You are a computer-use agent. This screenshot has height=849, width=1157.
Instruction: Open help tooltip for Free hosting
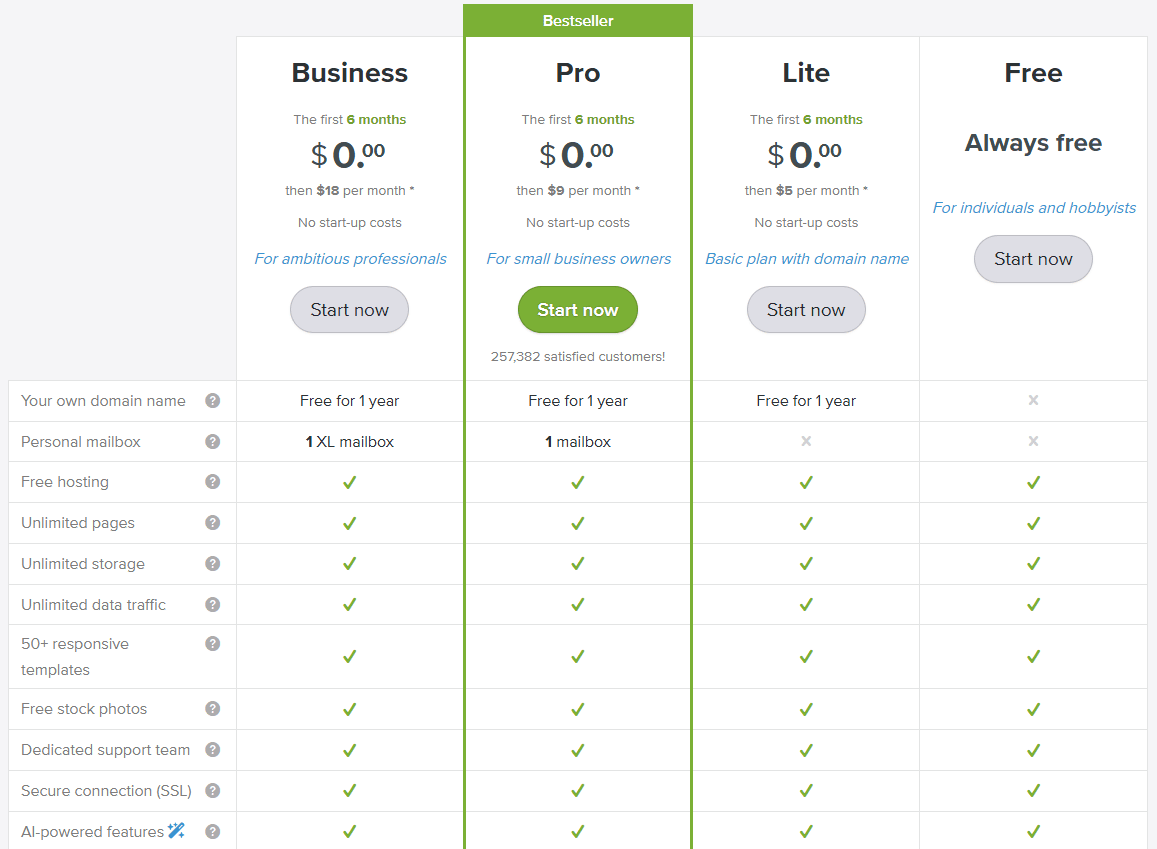pos(213,482)
